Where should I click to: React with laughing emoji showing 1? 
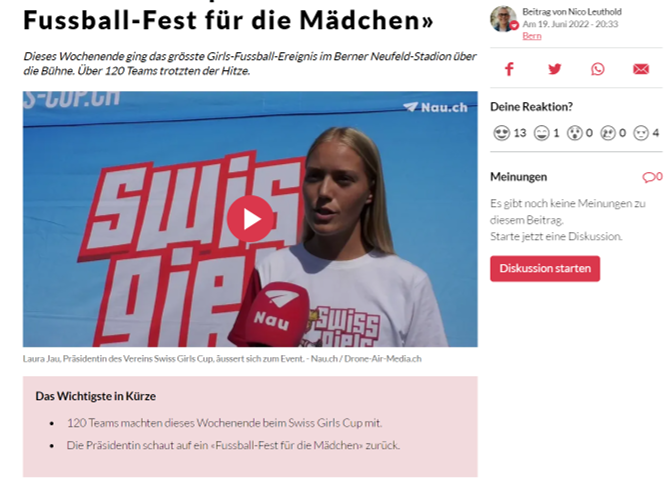click(x=541, y=133)
